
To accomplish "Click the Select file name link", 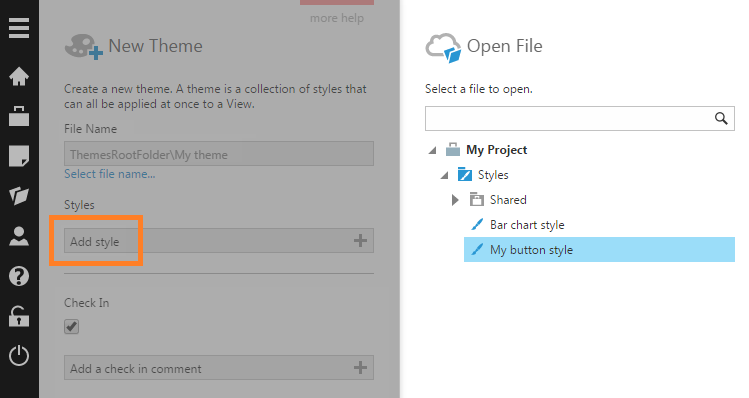I will tap(110, 174).
